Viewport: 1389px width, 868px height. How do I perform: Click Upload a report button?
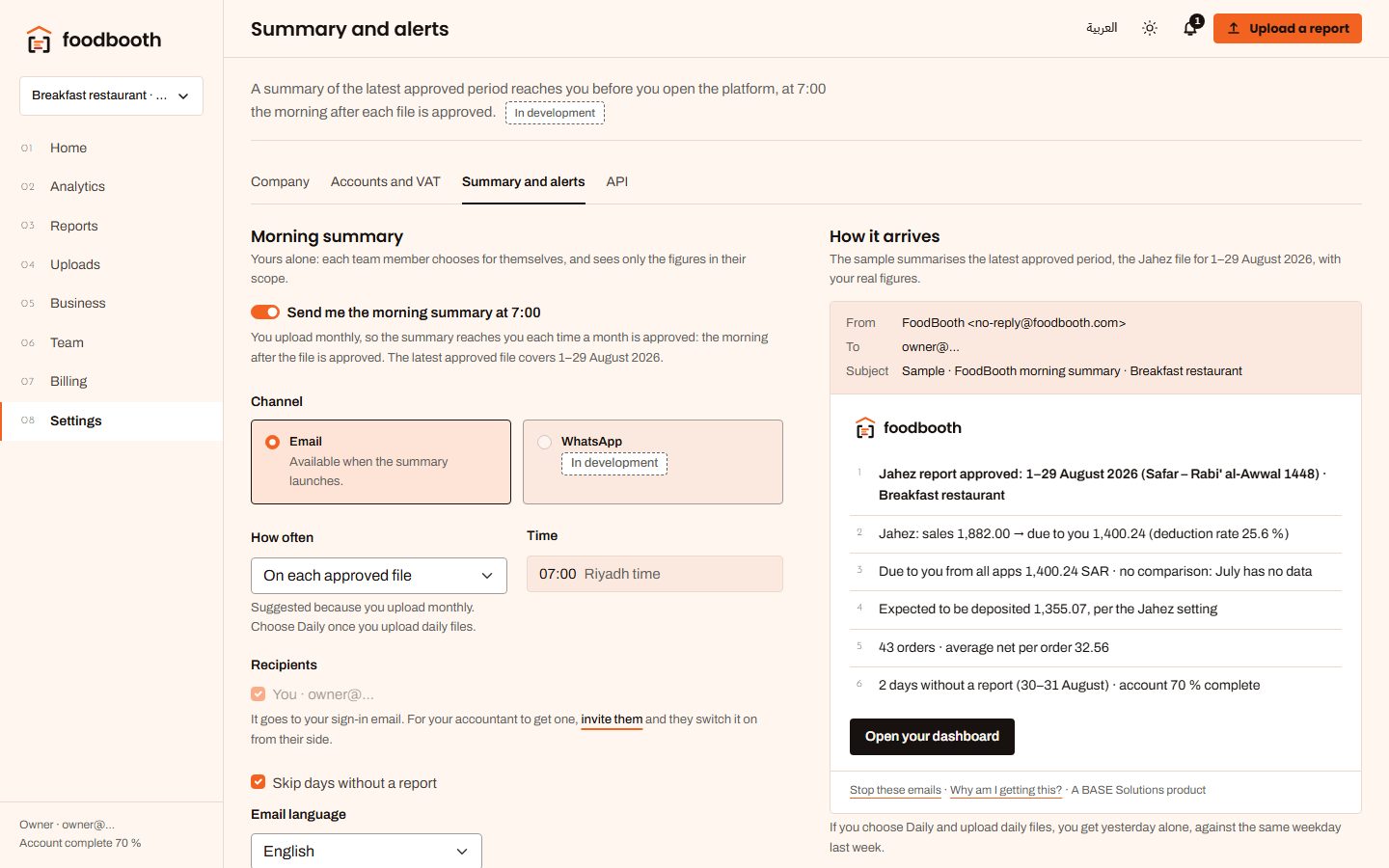(x=1288, y=28)
